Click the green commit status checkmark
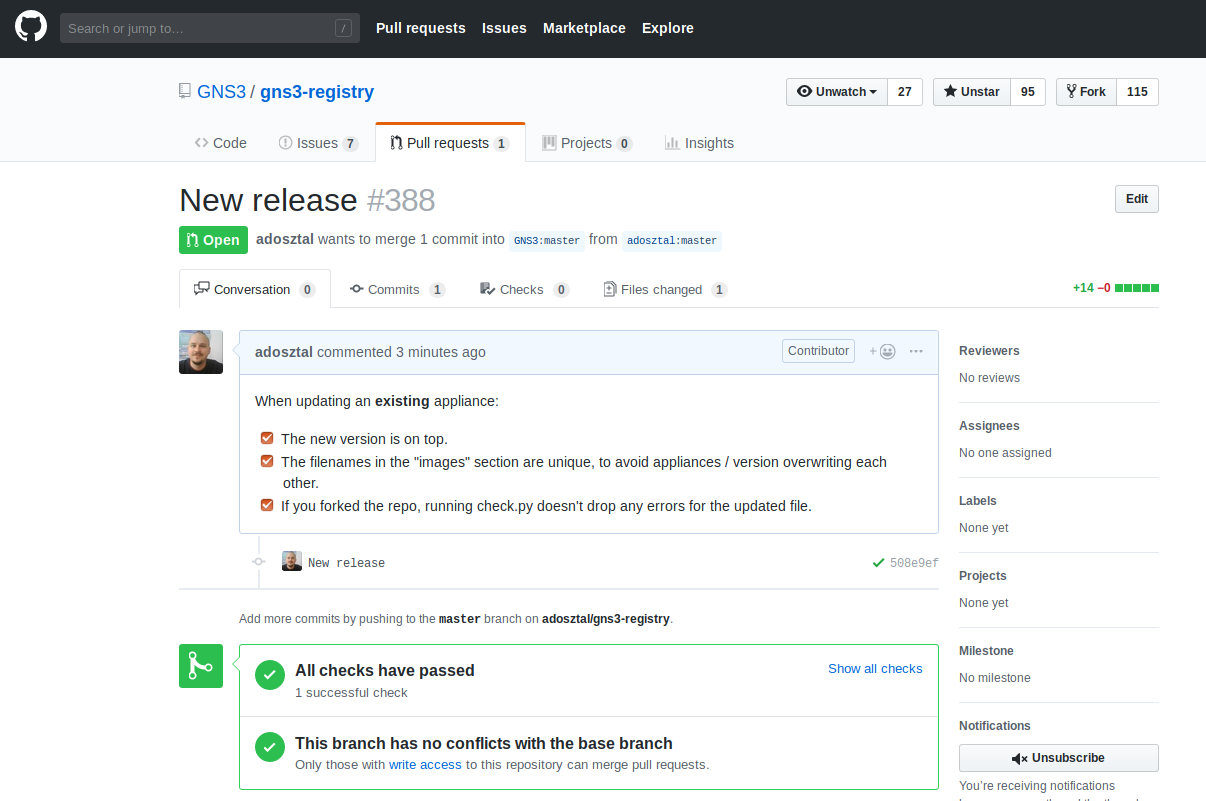 pyautogui.click(x=878, y=563)
